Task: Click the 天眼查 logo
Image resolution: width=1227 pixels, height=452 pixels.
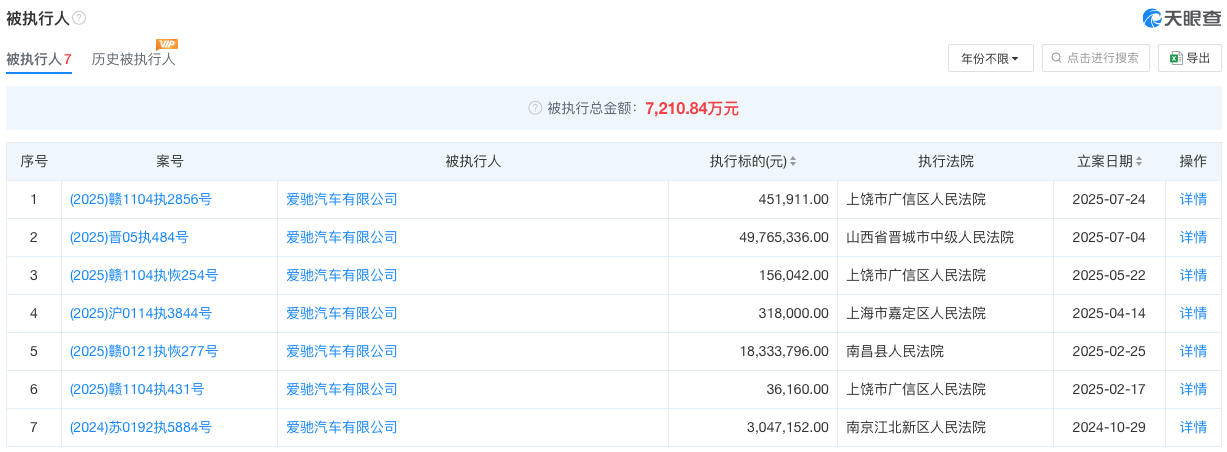Action: coord(1182,18)
